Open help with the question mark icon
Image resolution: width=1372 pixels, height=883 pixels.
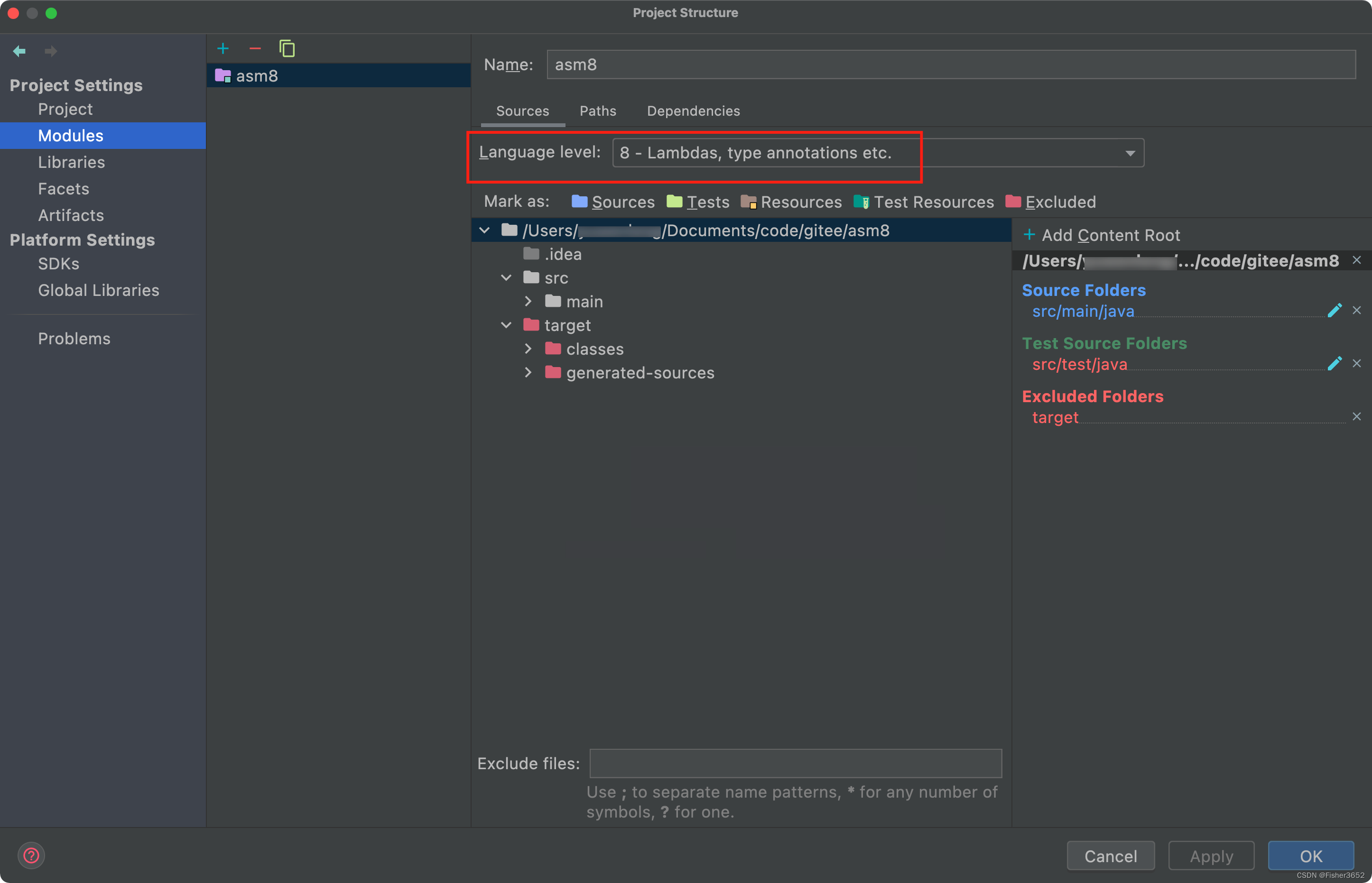pos(31,855)
